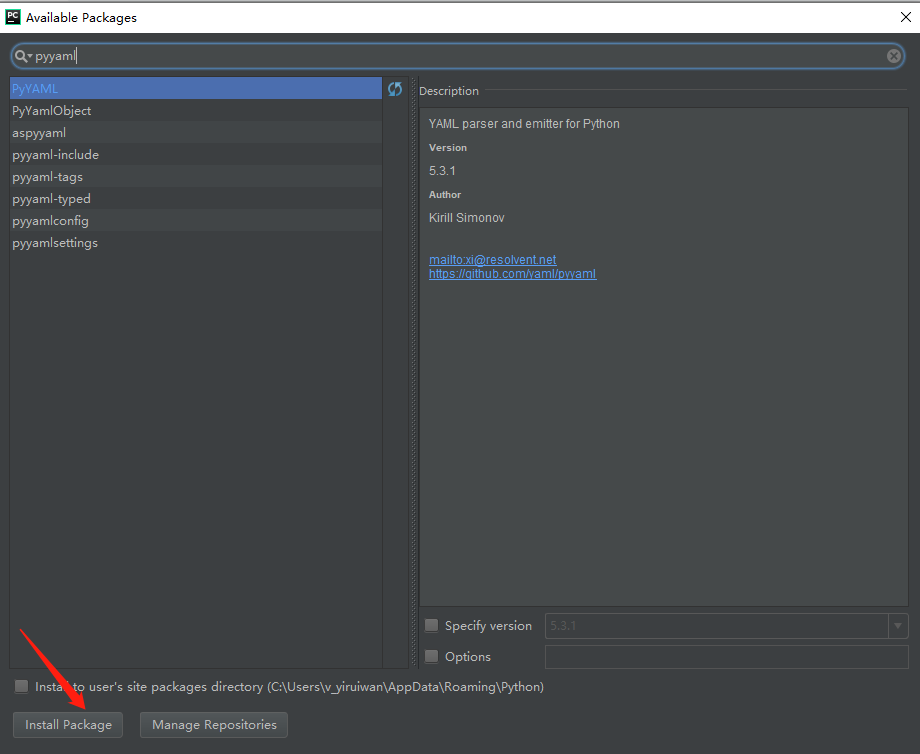Click the Install Package button
This screenshot has height=754, width=920.
pyautogui.click(x=68, y=725)
